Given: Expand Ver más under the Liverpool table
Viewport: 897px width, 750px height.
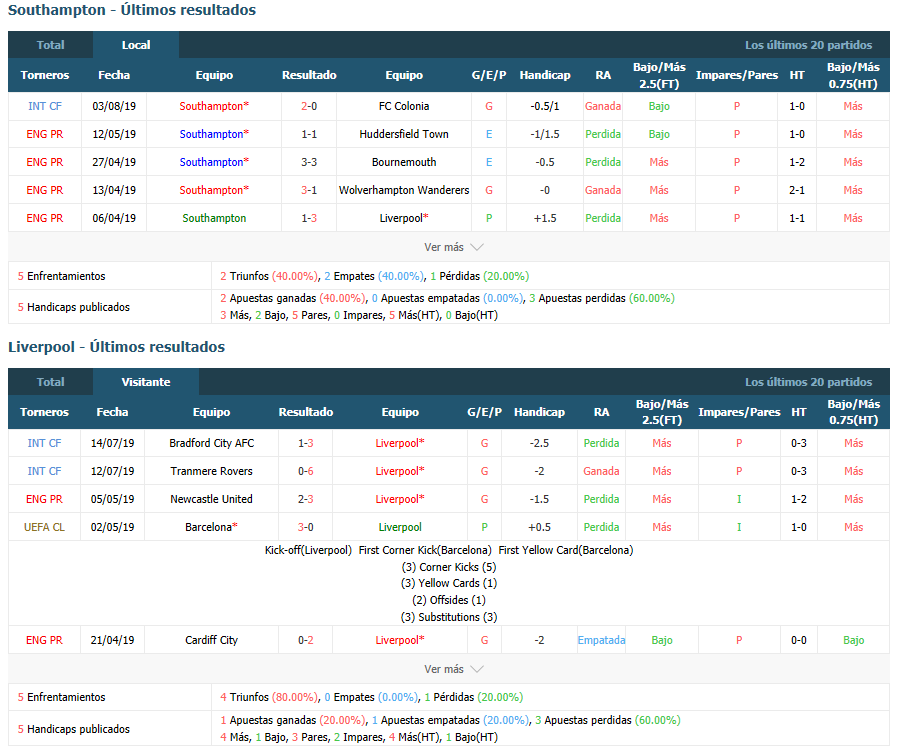Looking at the screenshot, I should coord(454,669).
